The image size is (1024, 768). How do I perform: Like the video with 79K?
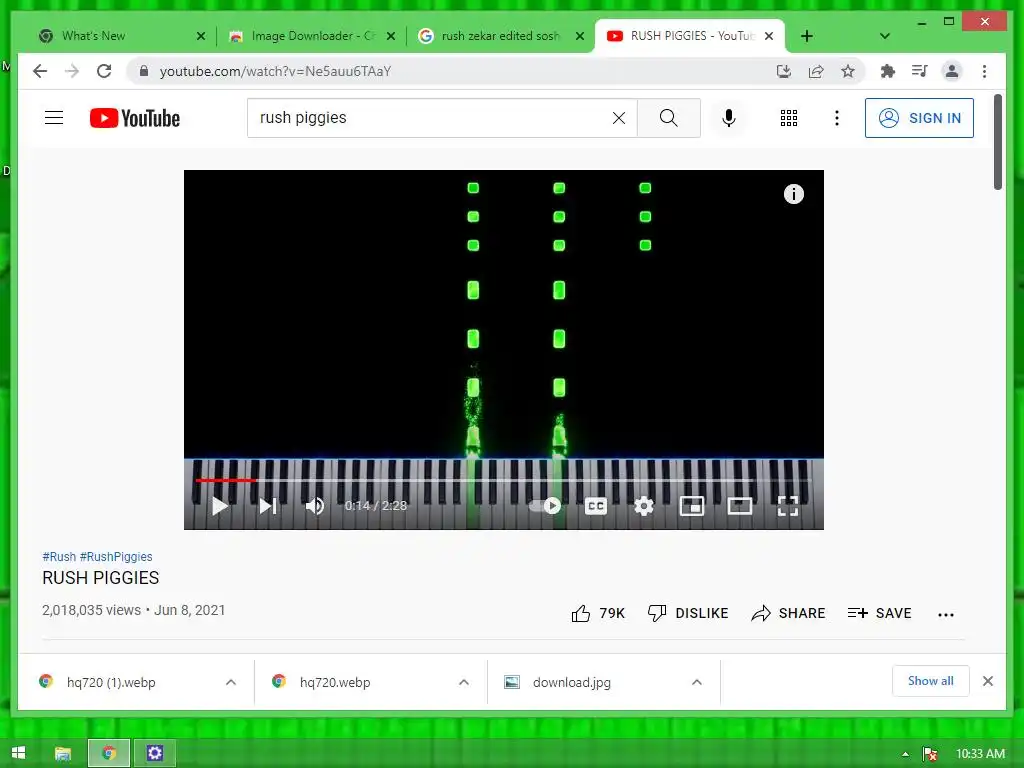[x=598, y=613]
